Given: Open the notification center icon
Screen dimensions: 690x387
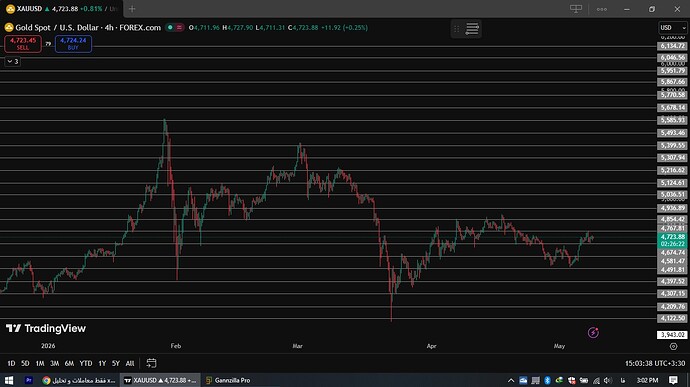Looking at the screenshot, I should pos(673,380).
